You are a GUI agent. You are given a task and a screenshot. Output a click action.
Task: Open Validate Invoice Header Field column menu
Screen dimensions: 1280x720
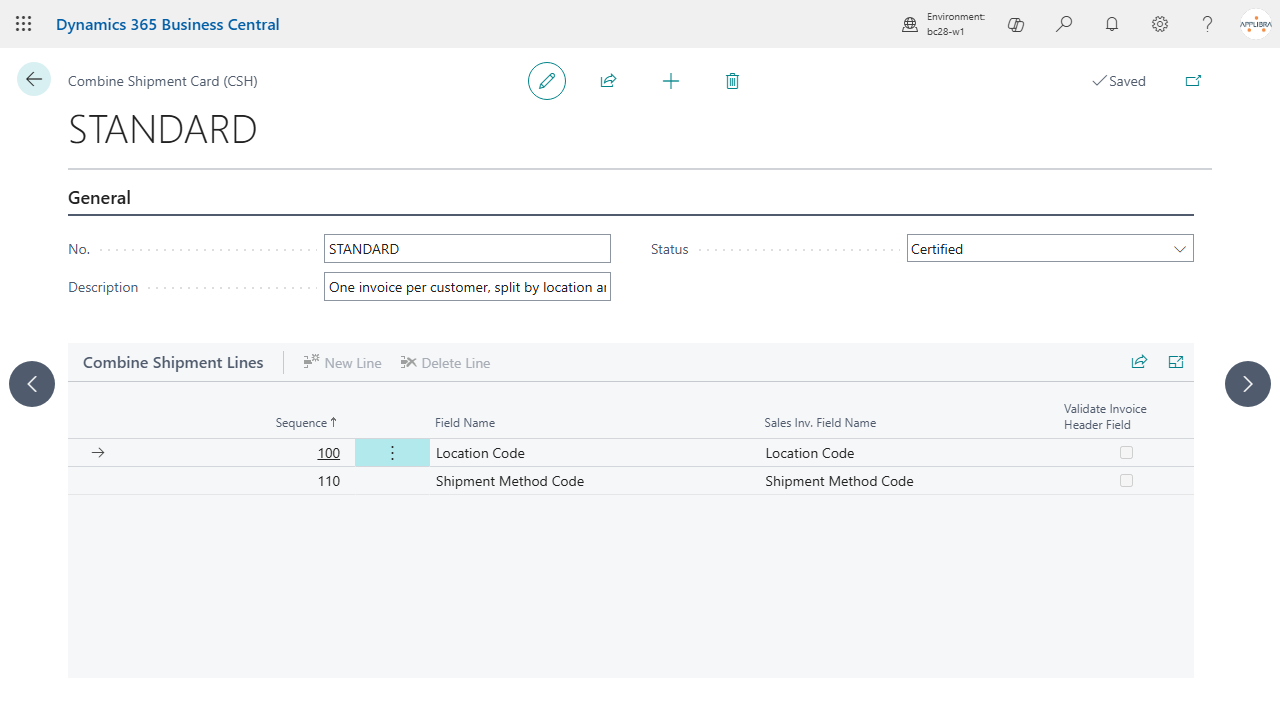(x=1105, y=416)
